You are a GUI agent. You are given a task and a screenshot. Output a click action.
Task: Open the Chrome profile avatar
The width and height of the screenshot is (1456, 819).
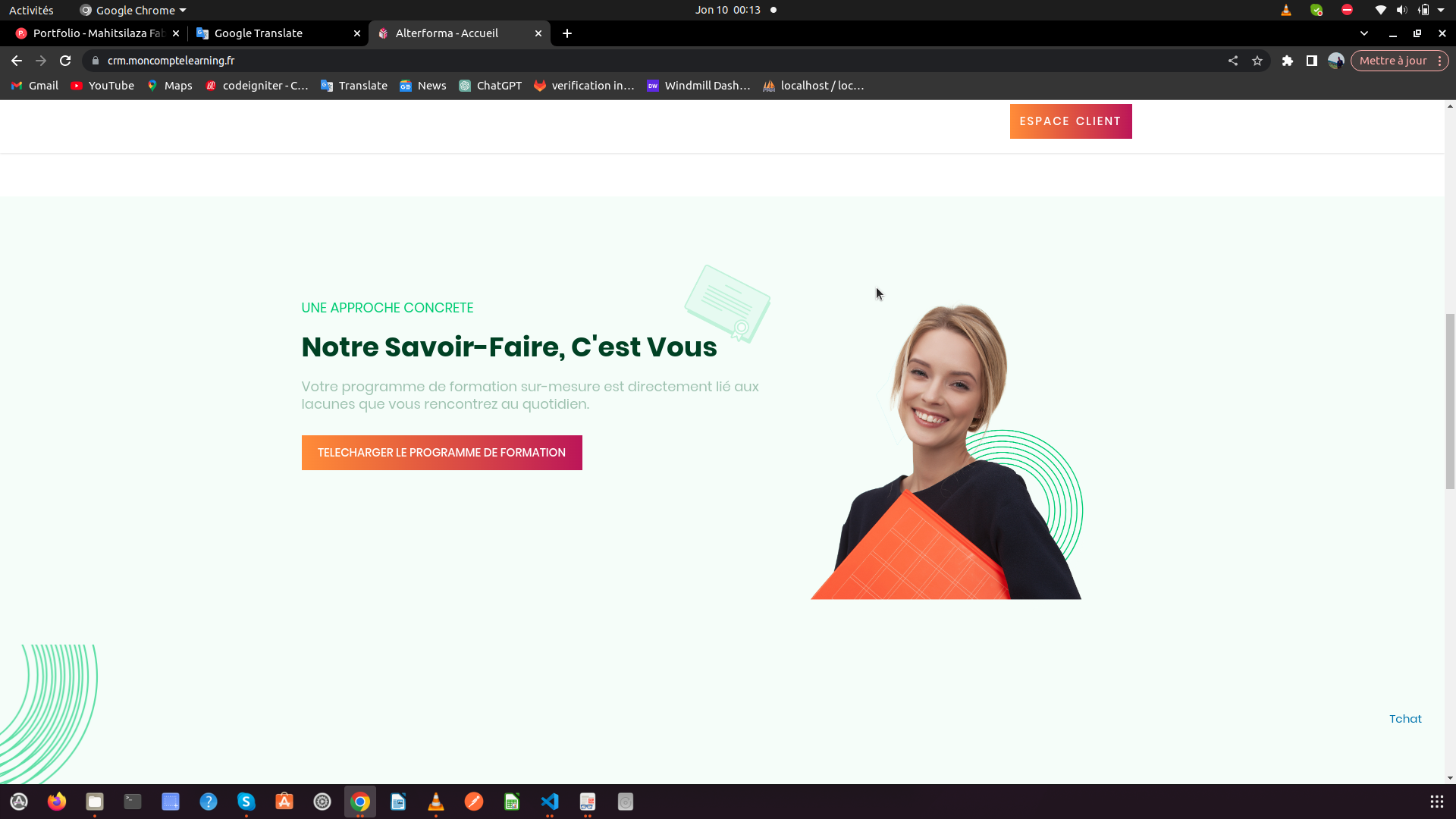point(1336,61)
